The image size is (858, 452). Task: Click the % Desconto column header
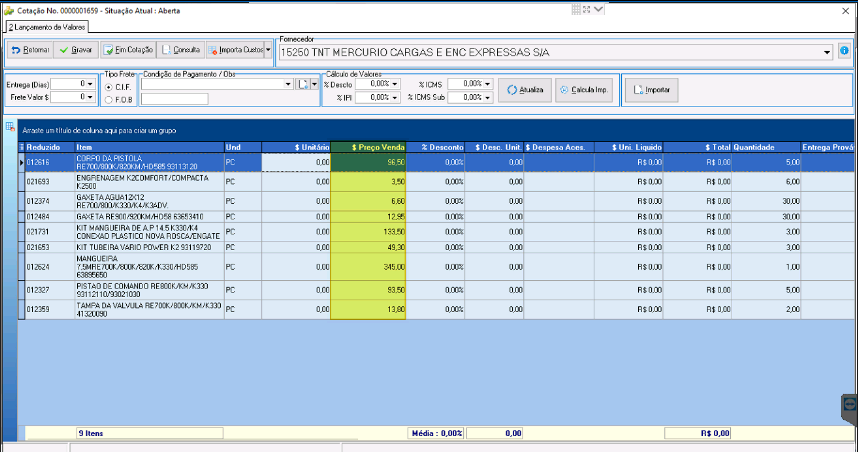(435, 147)
